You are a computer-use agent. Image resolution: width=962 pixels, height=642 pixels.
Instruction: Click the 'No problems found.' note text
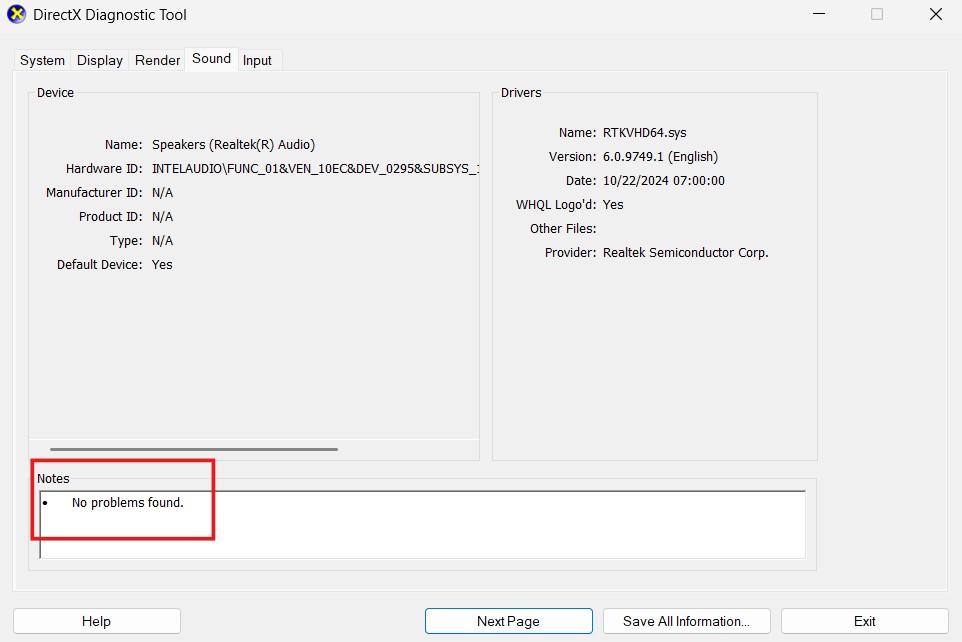pyautogui.click(x=128, y=503)
